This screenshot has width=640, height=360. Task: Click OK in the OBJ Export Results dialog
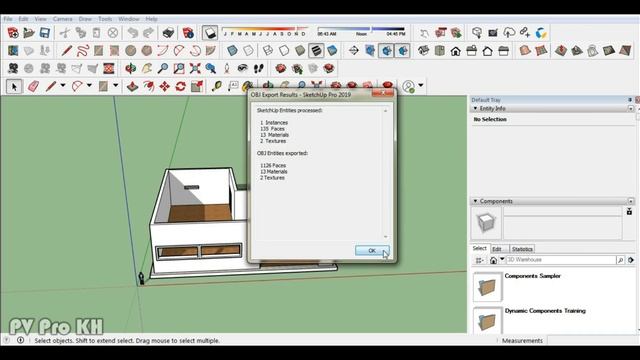click(372, 251)
